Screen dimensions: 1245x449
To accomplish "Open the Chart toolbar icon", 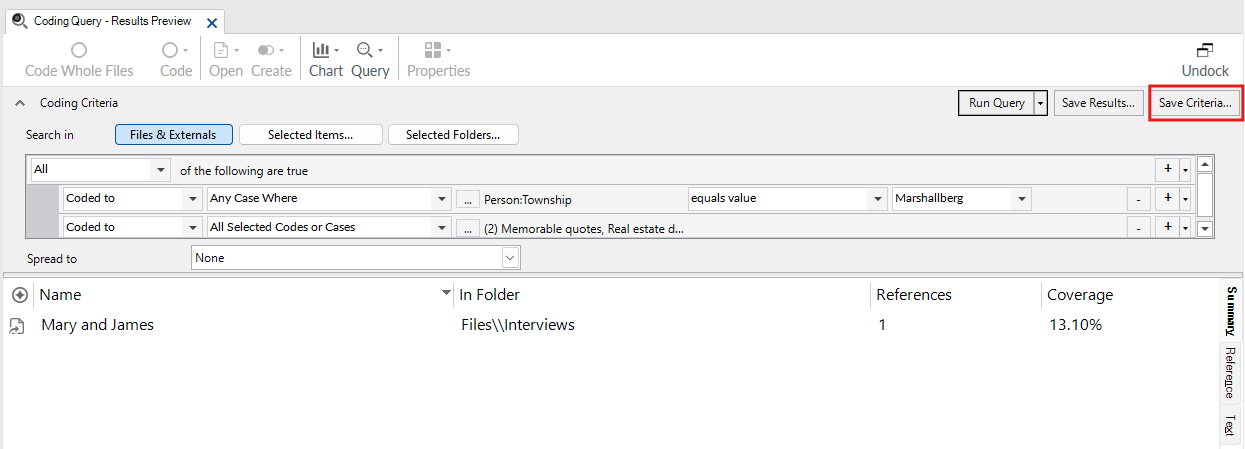I will click(x=320, y=50).
